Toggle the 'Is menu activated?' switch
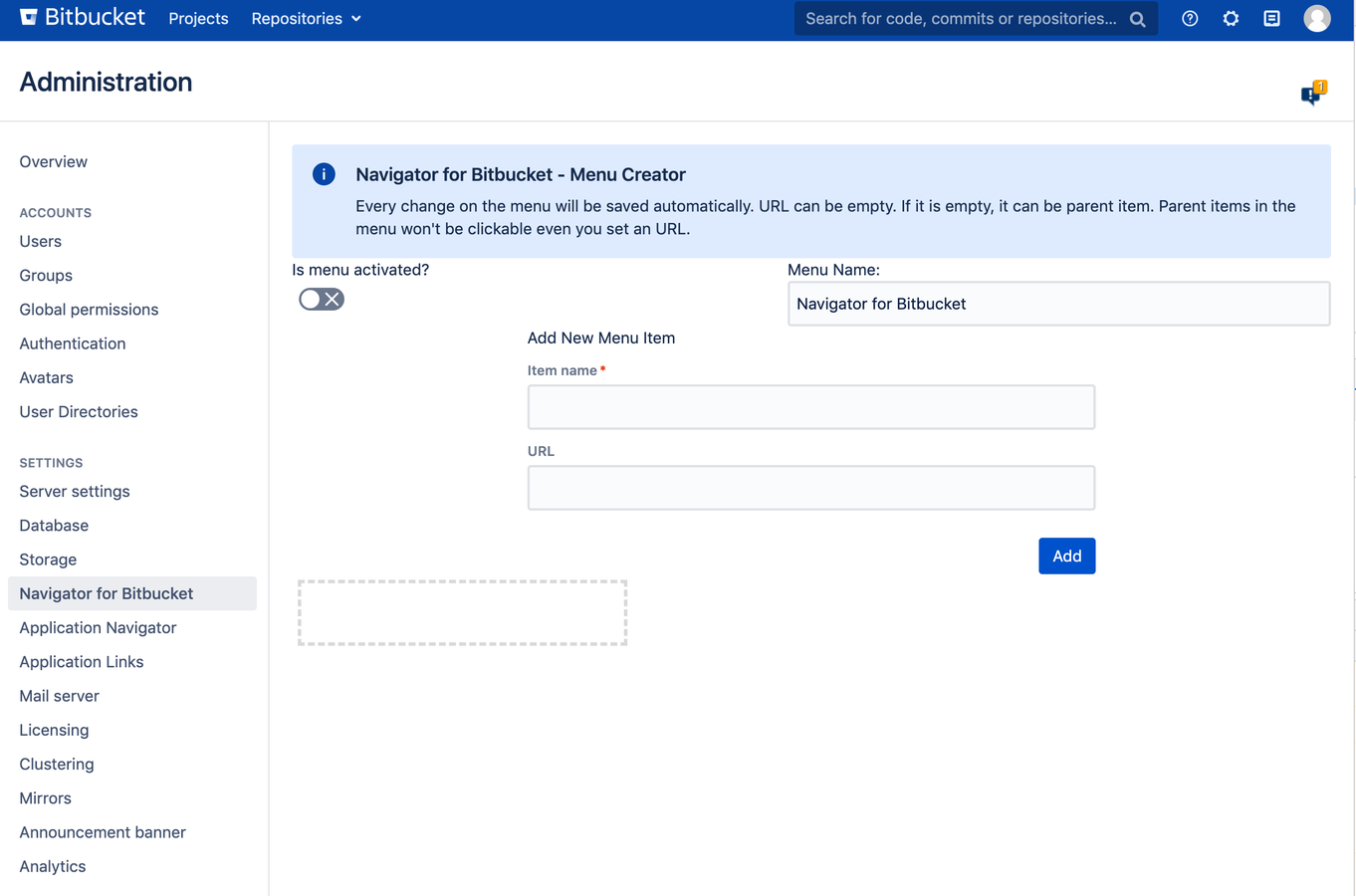The width and height of the screenshot is (1356, 896). point(322,299)
